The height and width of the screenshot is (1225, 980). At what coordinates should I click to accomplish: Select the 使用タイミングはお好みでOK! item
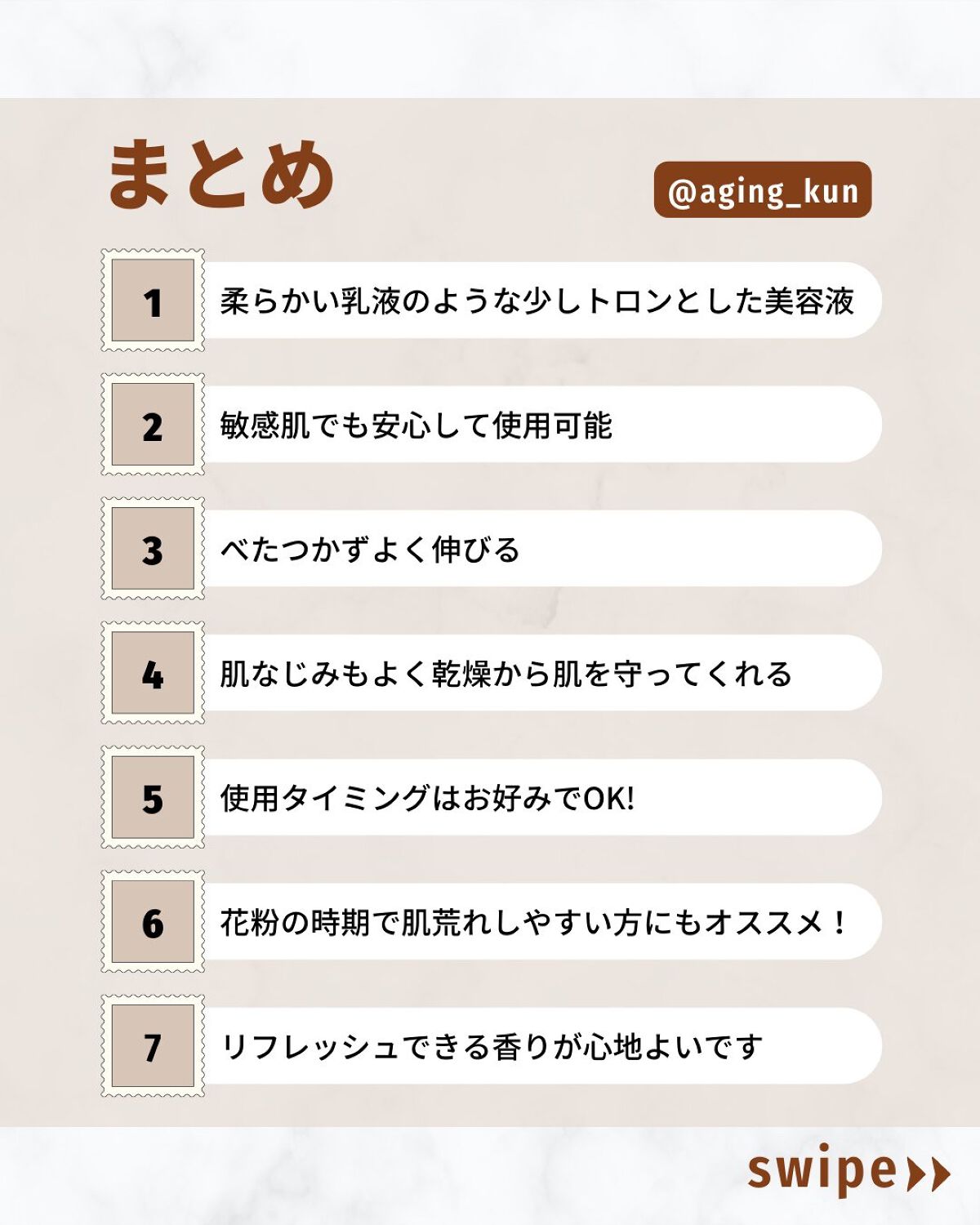tap(427, 798)
